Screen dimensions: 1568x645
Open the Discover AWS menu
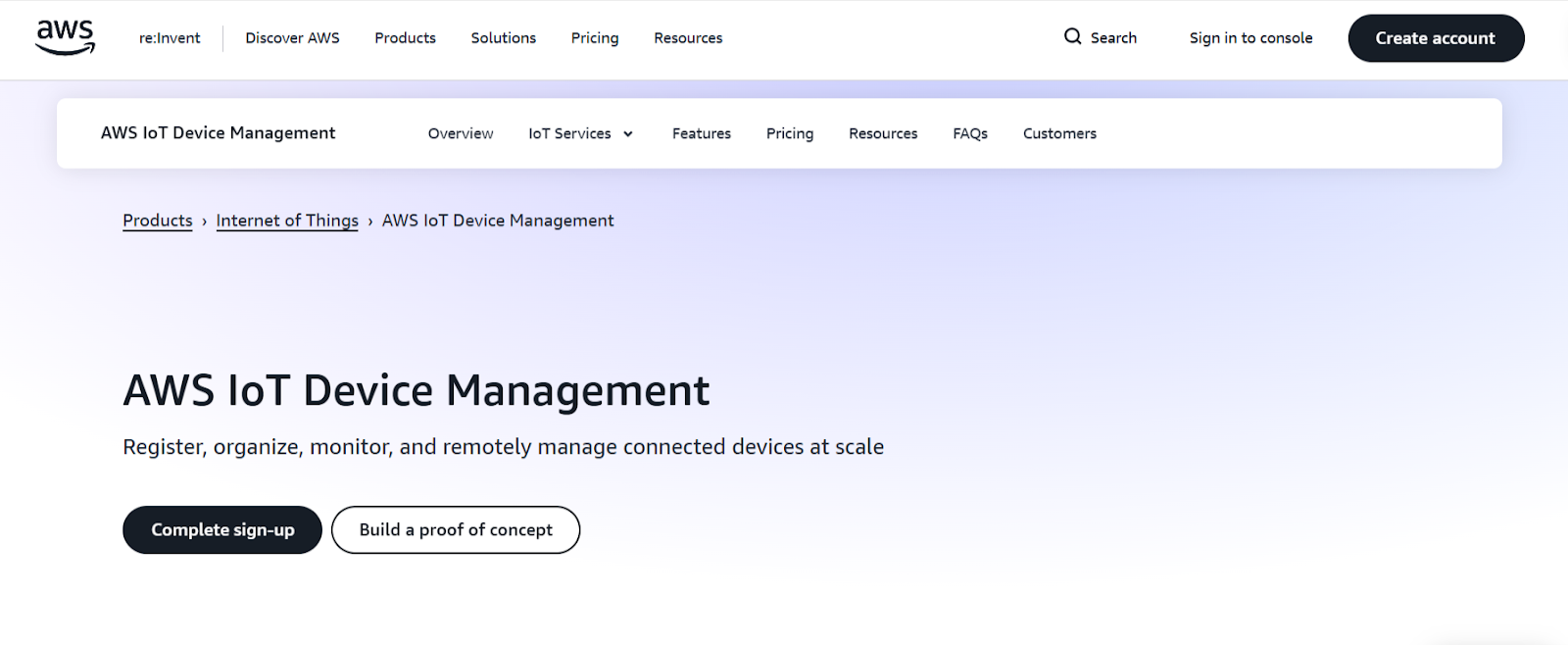[292, 38]
